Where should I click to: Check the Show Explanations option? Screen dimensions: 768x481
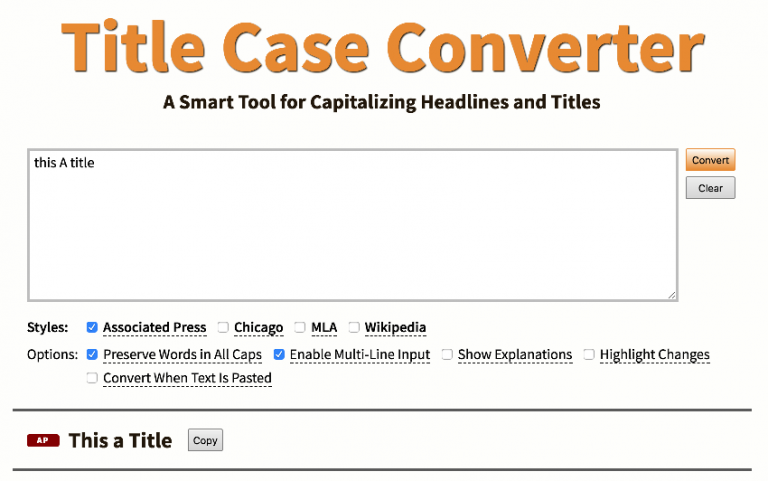click(447, 354)
